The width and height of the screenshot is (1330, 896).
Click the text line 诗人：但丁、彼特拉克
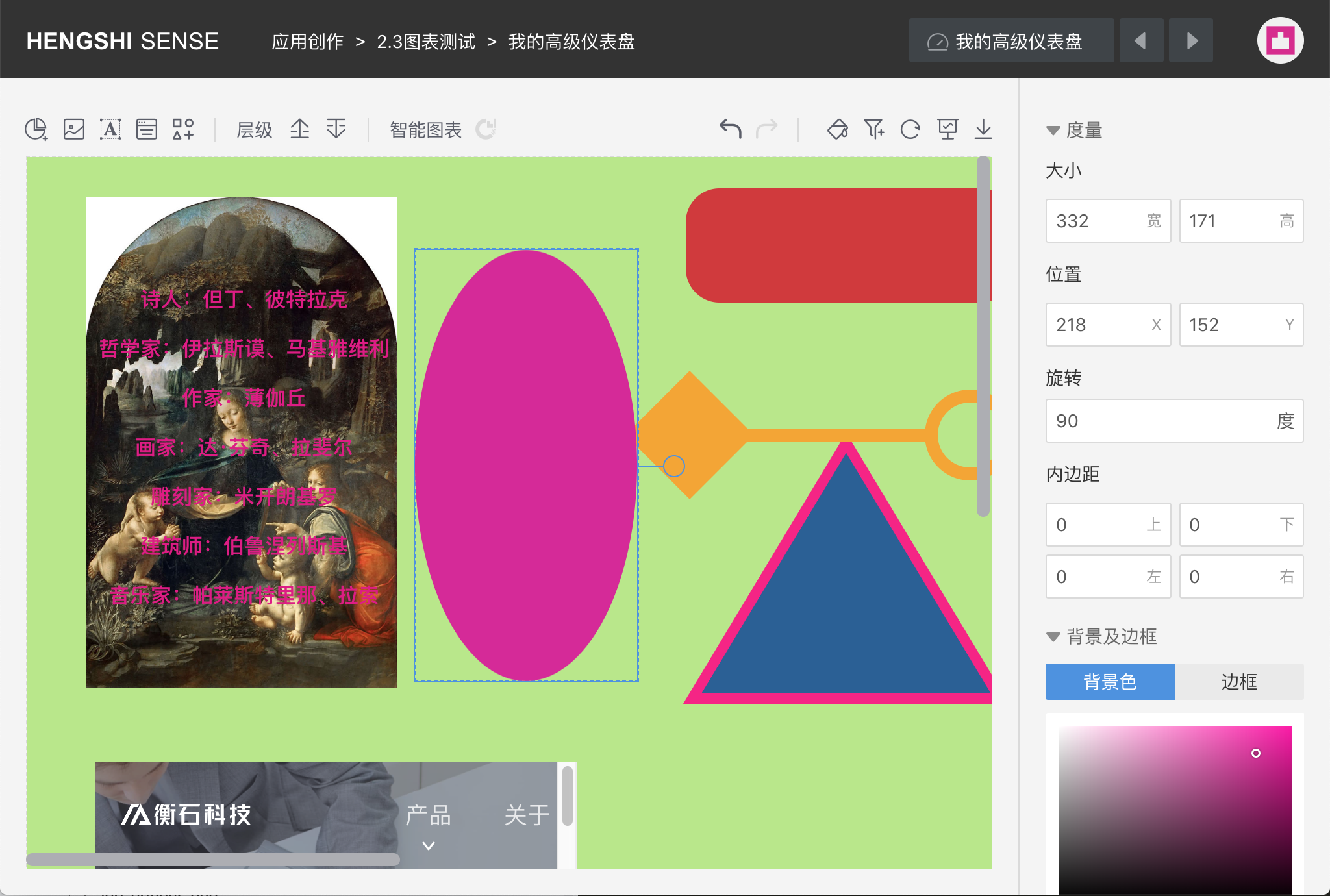coord(244,299)
